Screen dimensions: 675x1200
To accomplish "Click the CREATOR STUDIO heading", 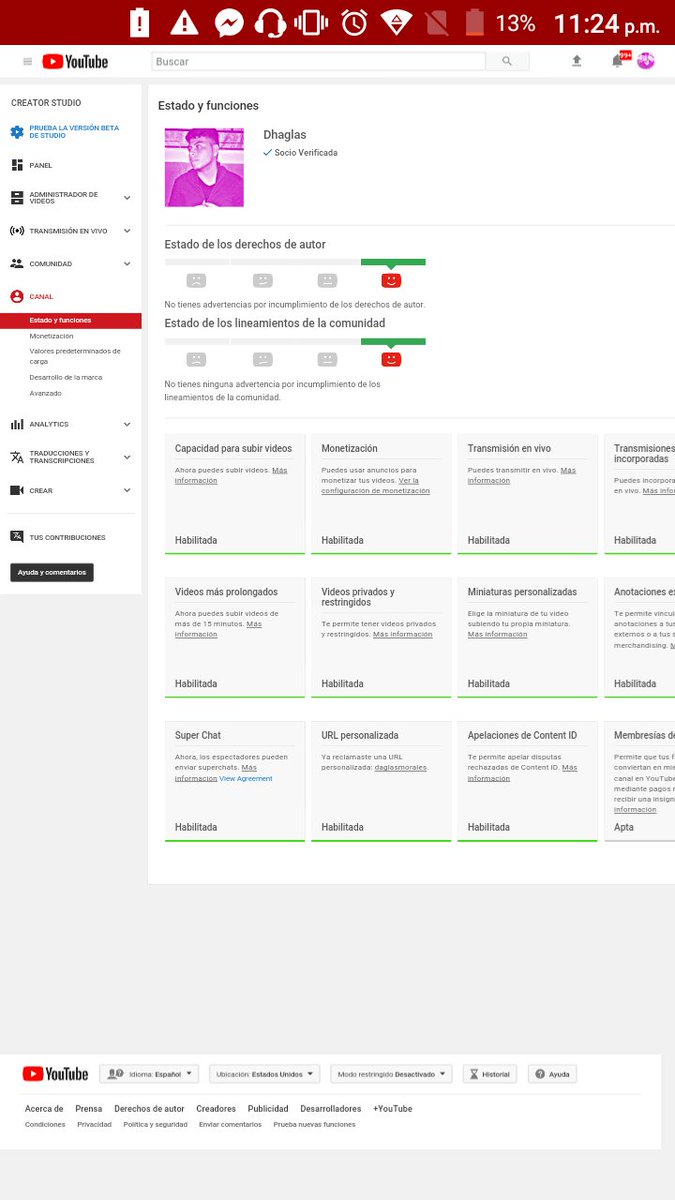I will (46, 103).
